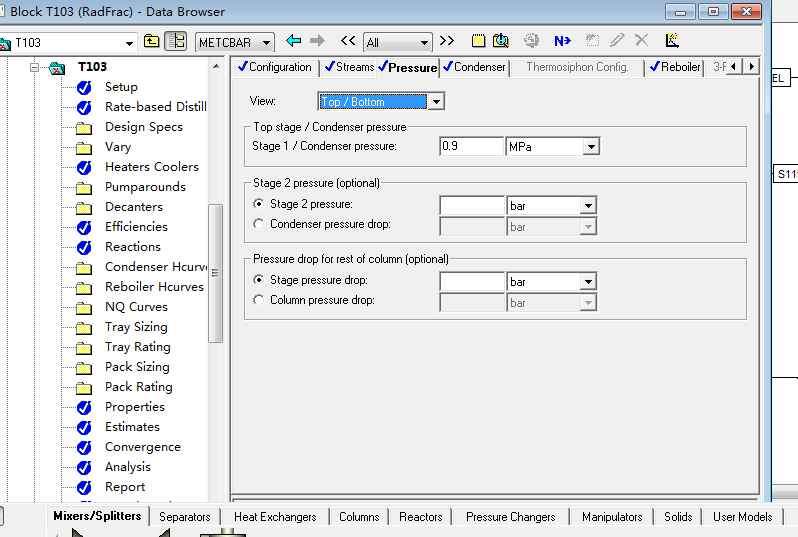The height and width of the screenshot is (537, 798).
Task: Go back with the cyan arrow
Action: coord(293,41)
